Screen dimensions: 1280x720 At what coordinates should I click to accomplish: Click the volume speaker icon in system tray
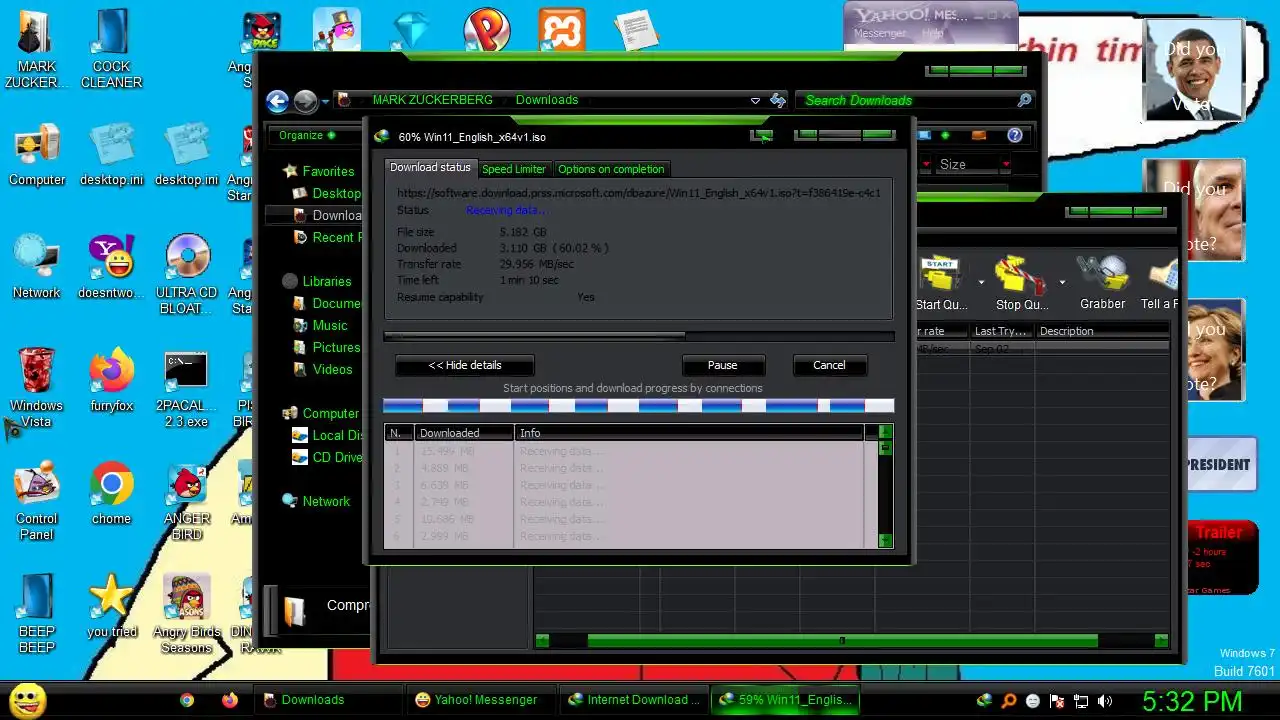[x=1104, y=701]
